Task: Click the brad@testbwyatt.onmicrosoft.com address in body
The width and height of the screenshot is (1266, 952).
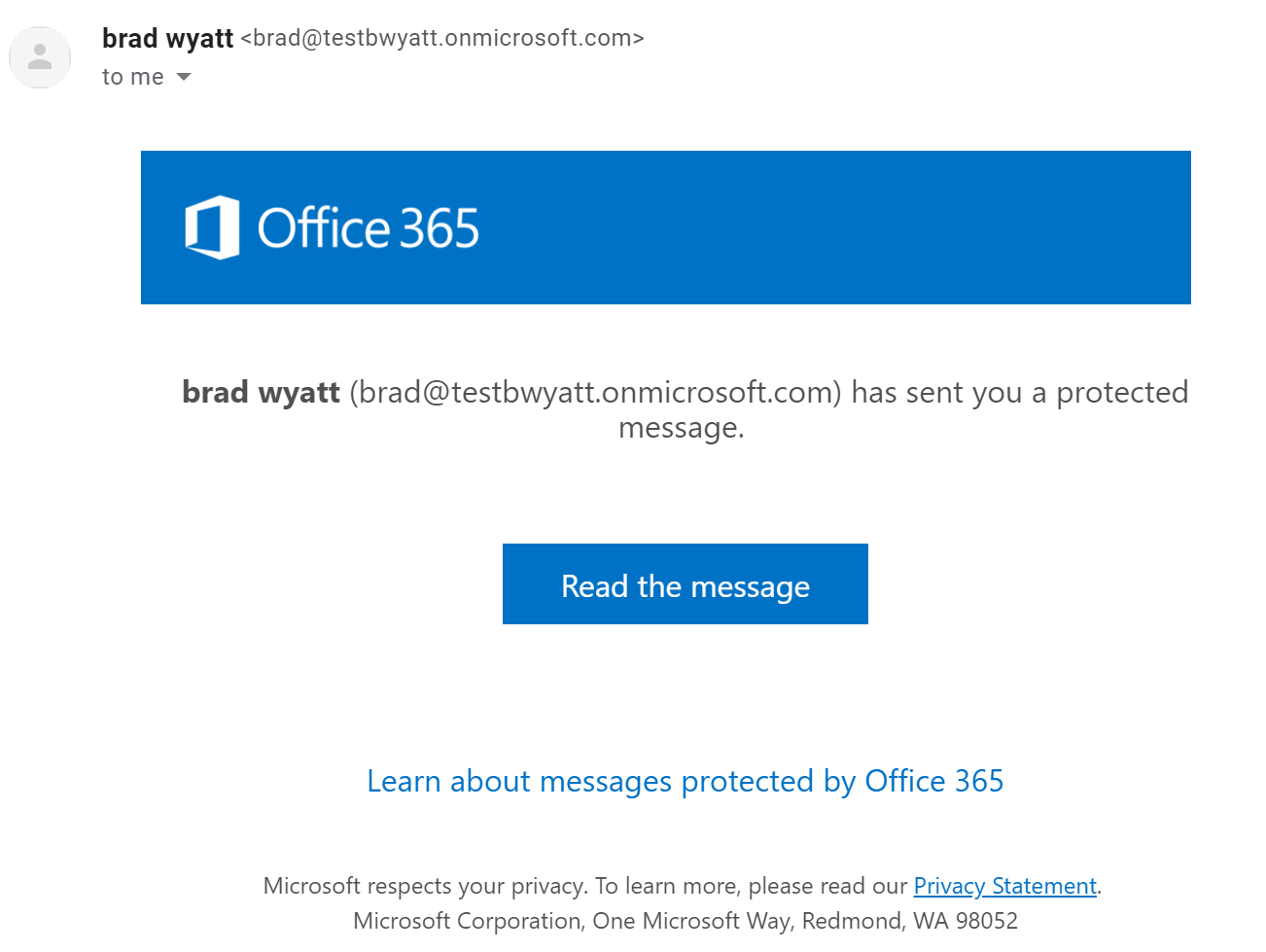Action: [x=595, y=392]
